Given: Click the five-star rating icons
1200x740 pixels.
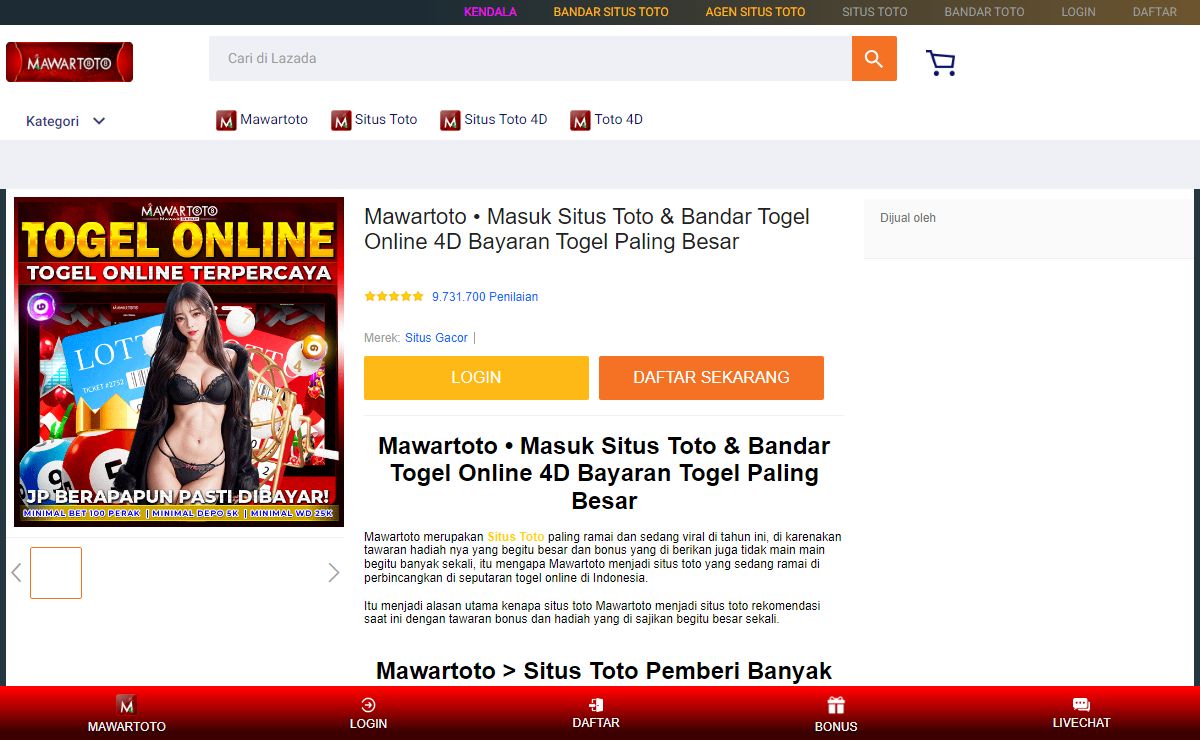Looking at the screenshot, I should [394, 297].
